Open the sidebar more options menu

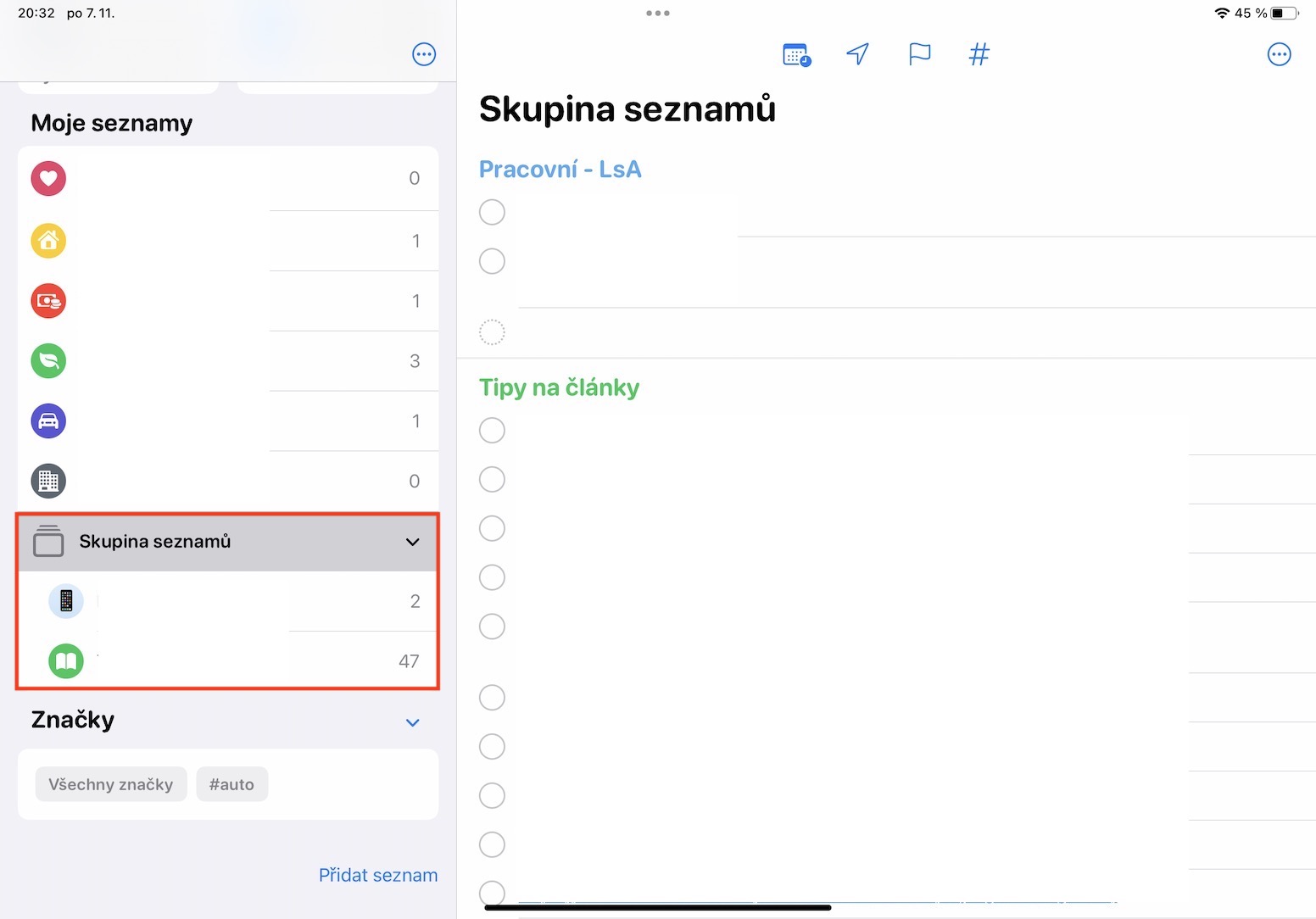(x=424, y=54)
